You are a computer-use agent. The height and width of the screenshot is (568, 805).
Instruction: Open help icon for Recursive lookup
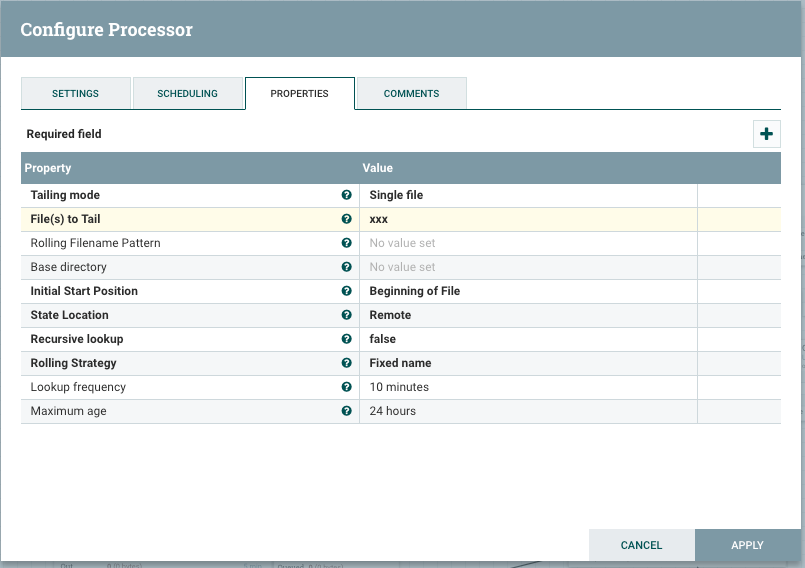point(347,339)
